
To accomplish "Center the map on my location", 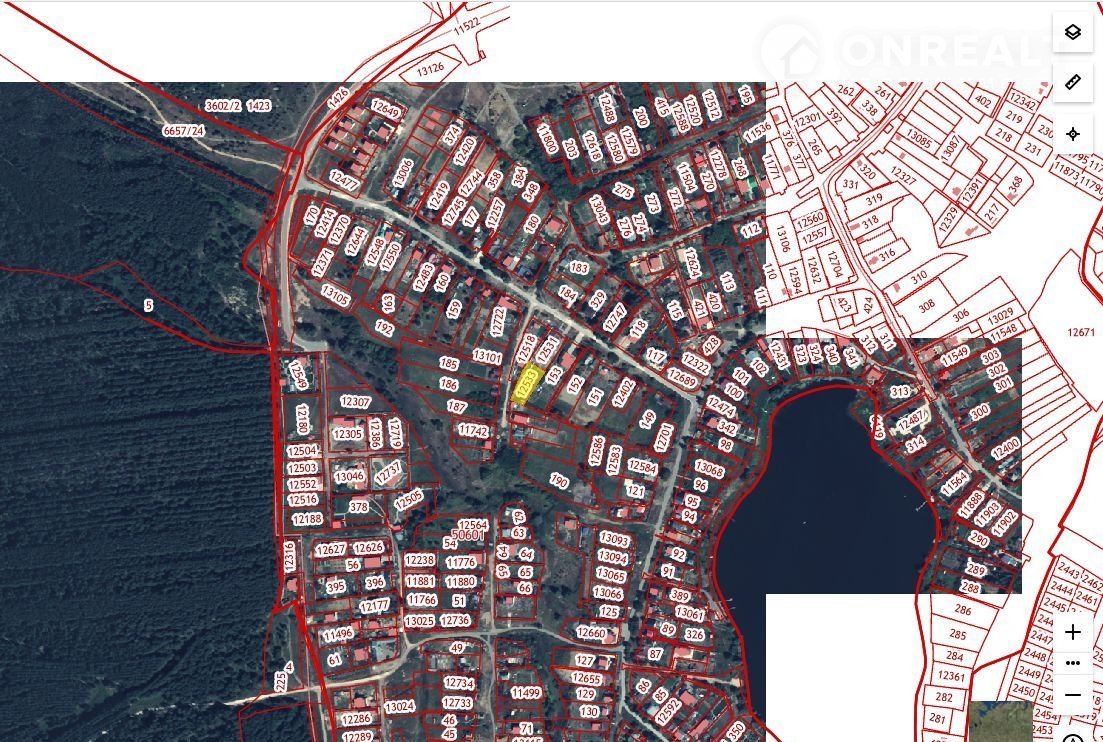I will [1072, 134].
